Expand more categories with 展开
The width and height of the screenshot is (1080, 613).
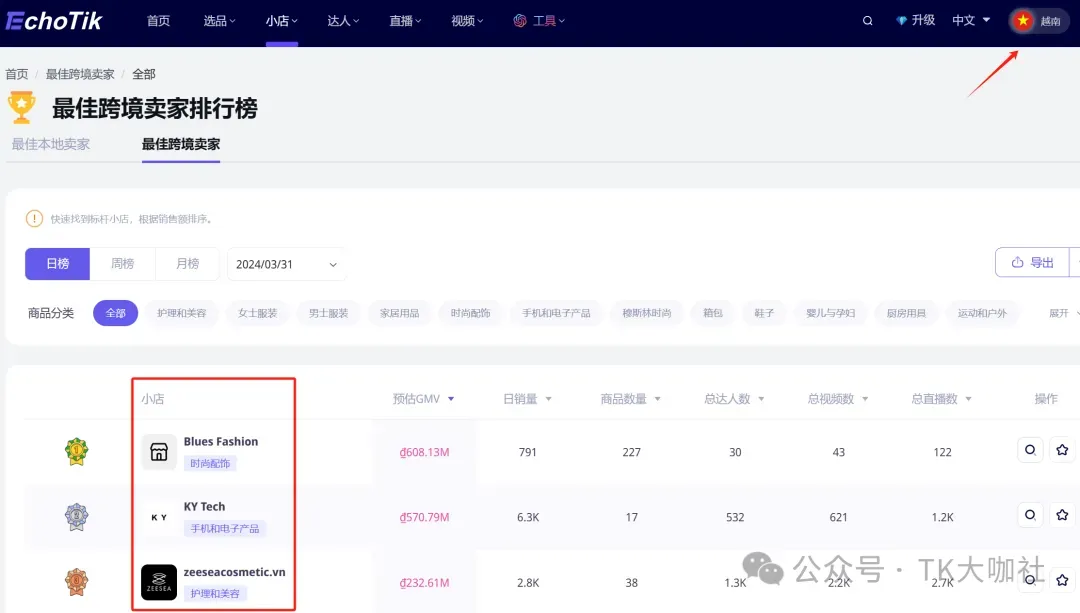tap(1063, 313)
